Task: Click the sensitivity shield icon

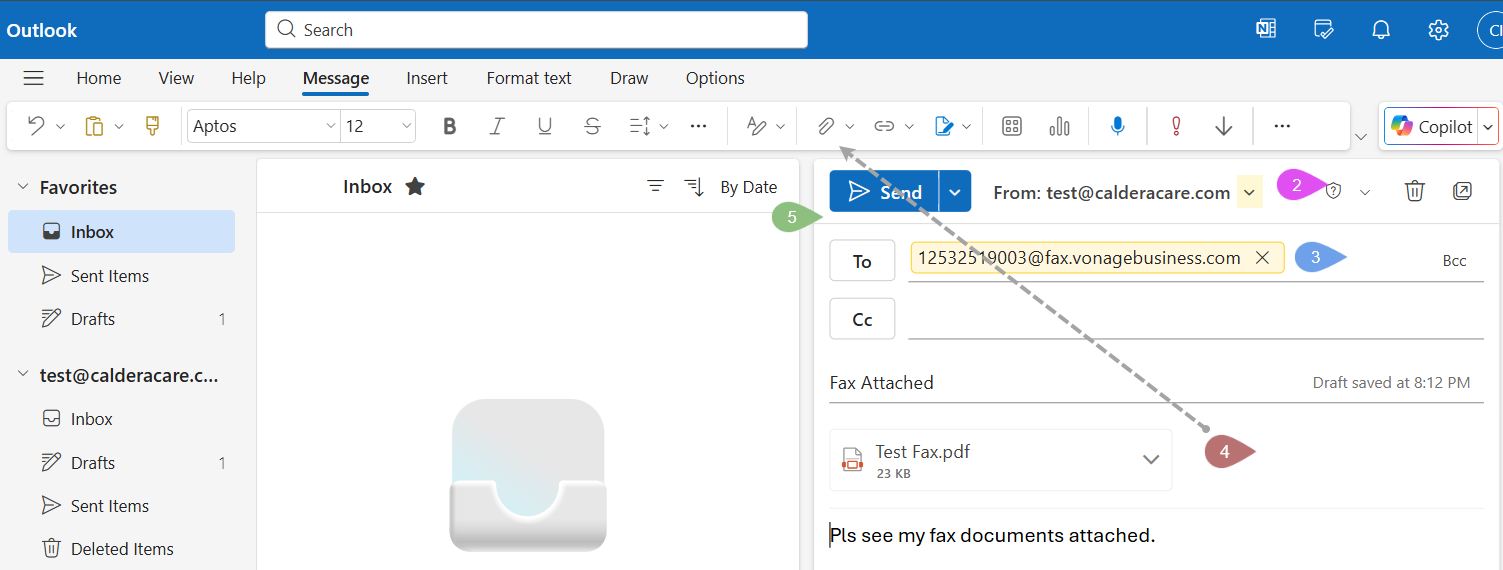Action: pos(1333,191)
